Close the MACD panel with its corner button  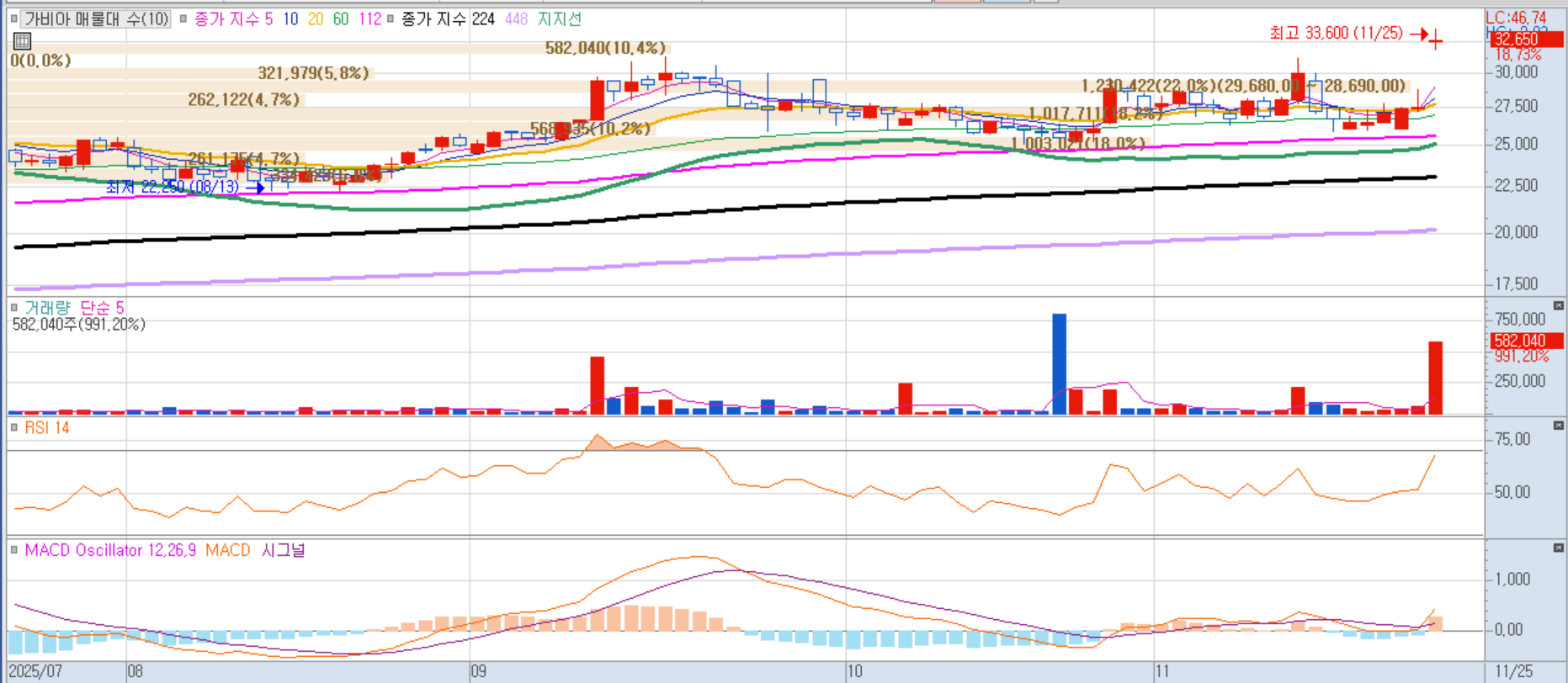click(x=1559, y=548)
